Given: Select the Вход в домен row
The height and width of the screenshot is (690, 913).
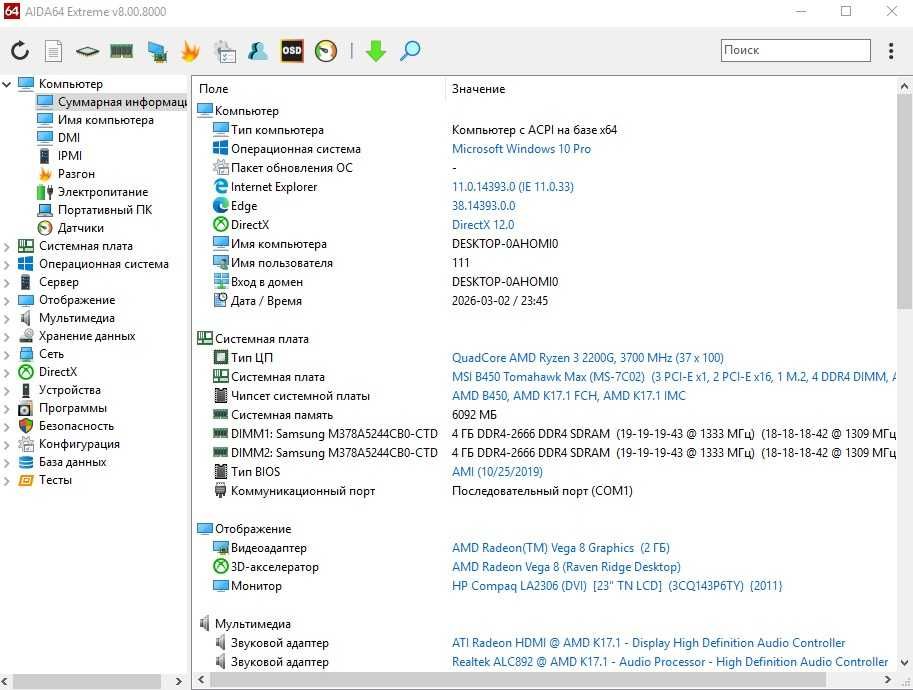Looking at the screenshot, I should (x=544, y=282).
